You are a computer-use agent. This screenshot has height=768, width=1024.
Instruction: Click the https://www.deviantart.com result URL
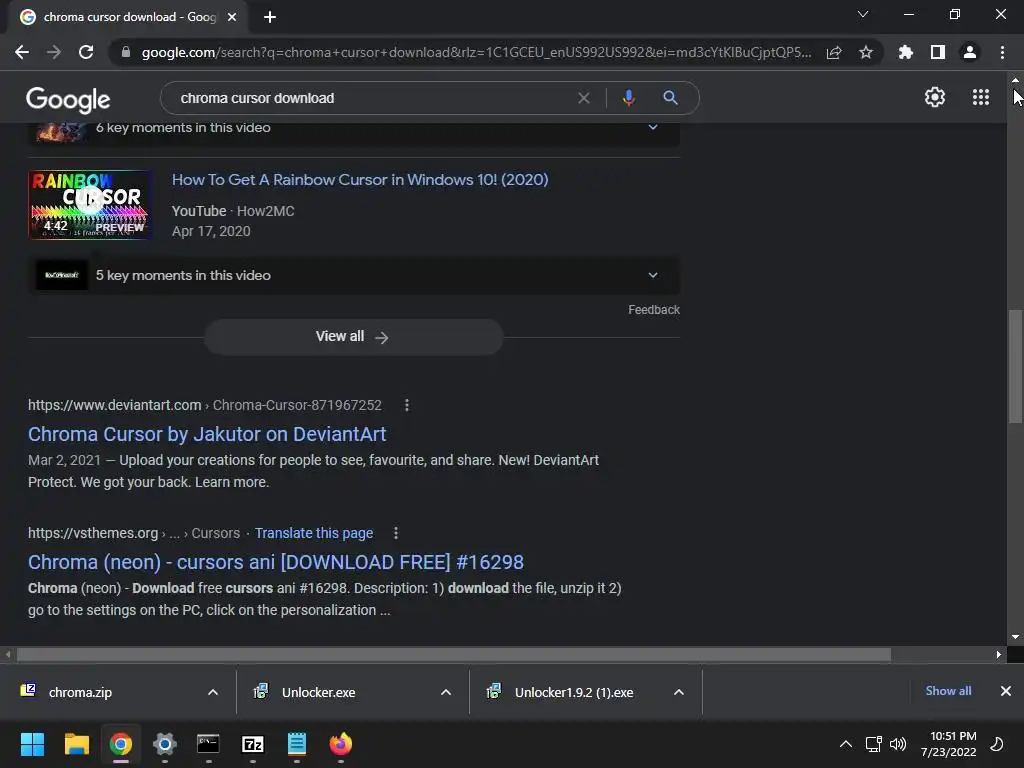click(x=114, y=406)
